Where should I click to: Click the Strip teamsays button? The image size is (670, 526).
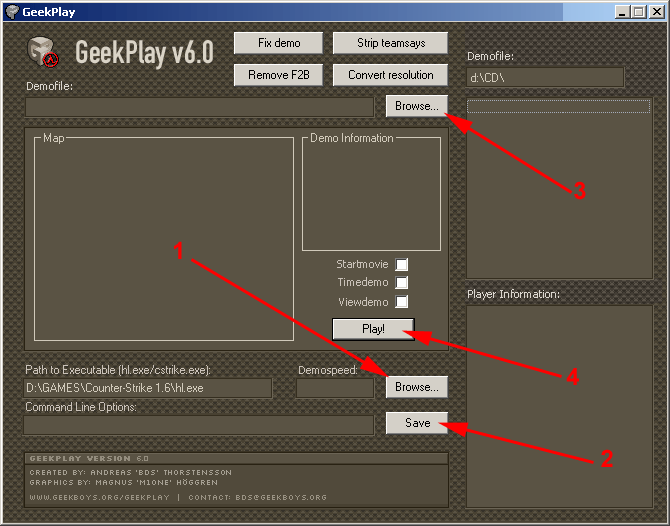390,43
